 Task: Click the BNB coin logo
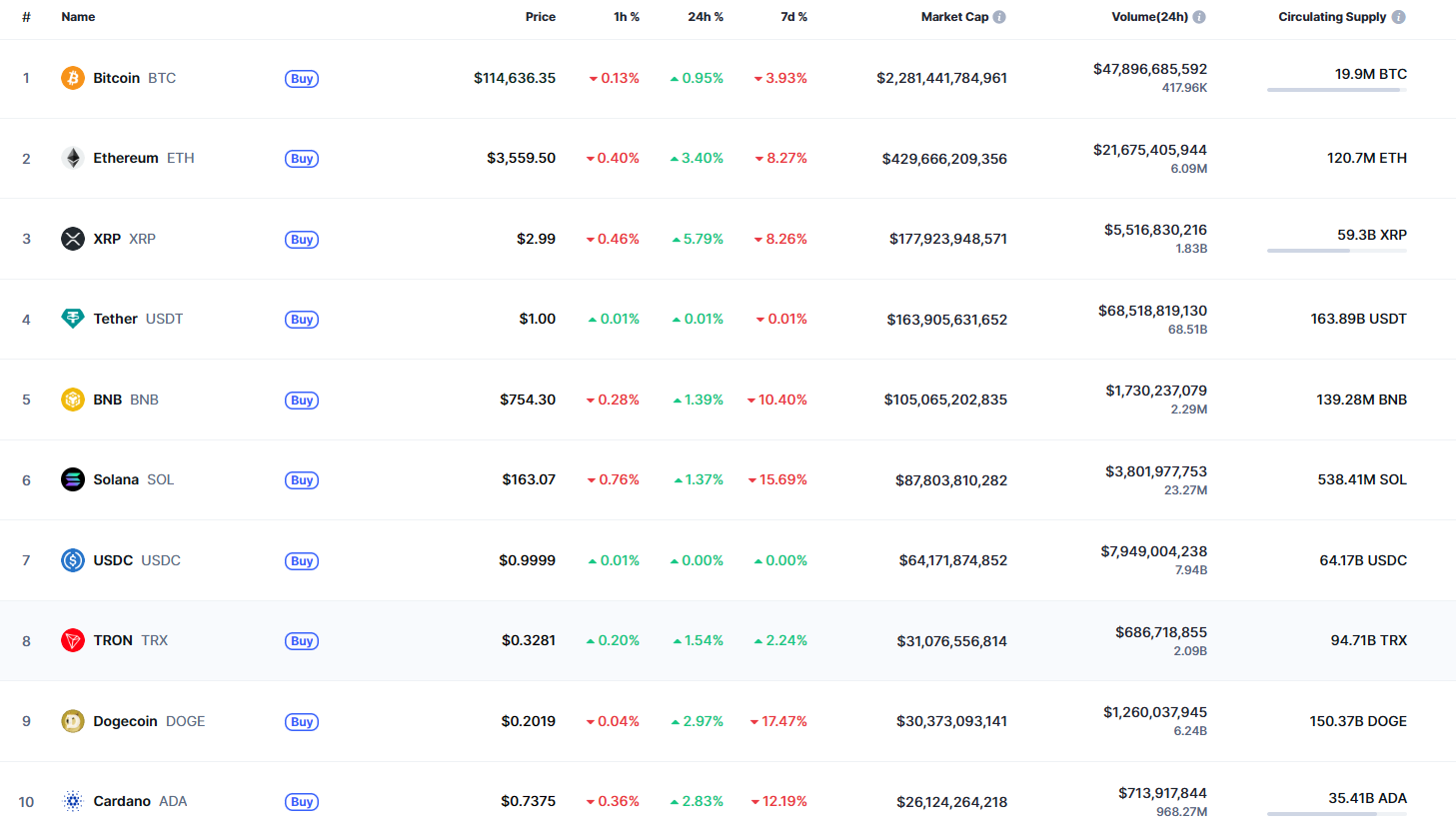(x=73, y=400)
